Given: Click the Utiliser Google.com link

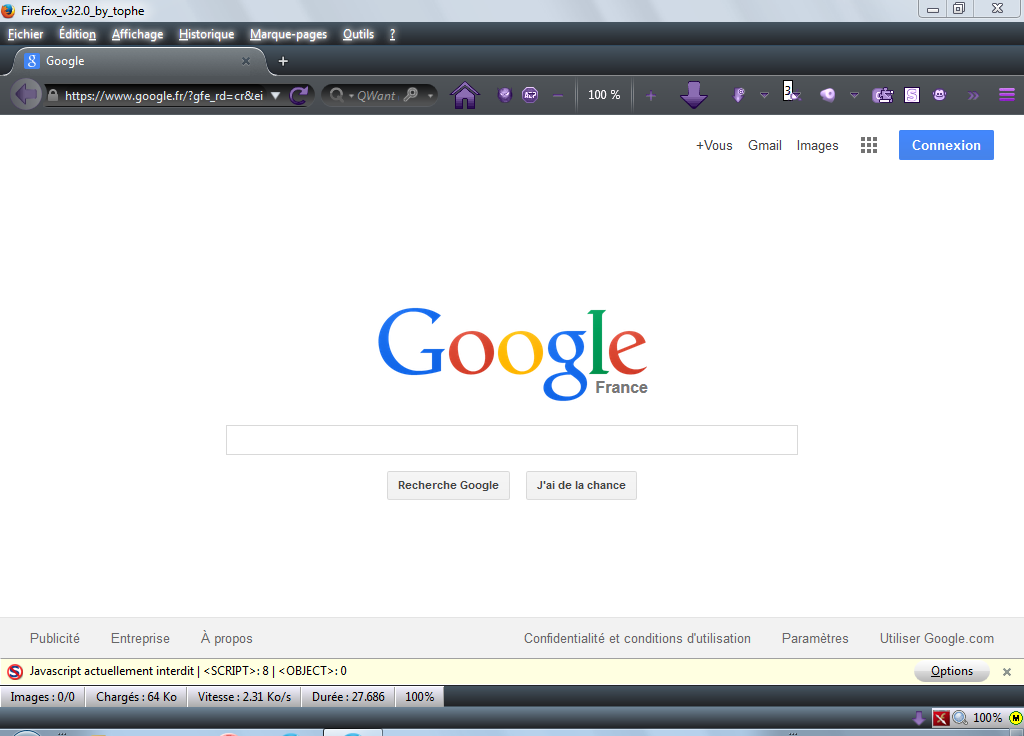Looking at the screenshot, I should tap(936, 638).
